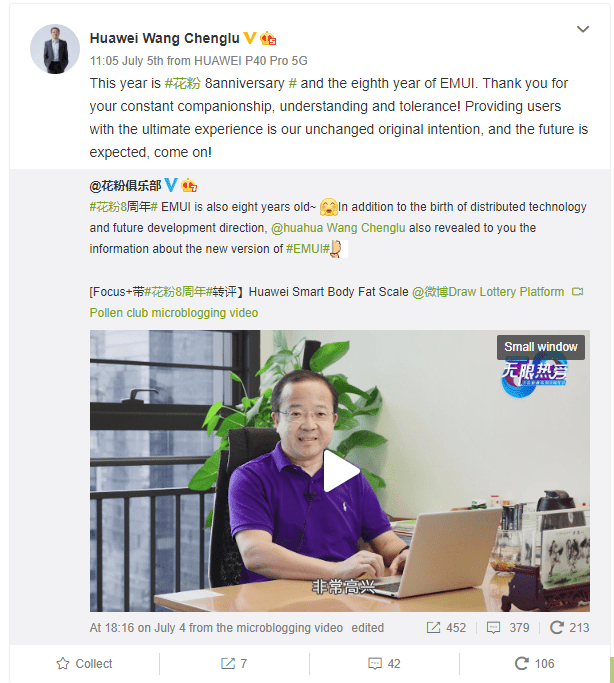Open the post options chevron menu
The height and width of the screenshot is (683, 614).
click(583, 29)
